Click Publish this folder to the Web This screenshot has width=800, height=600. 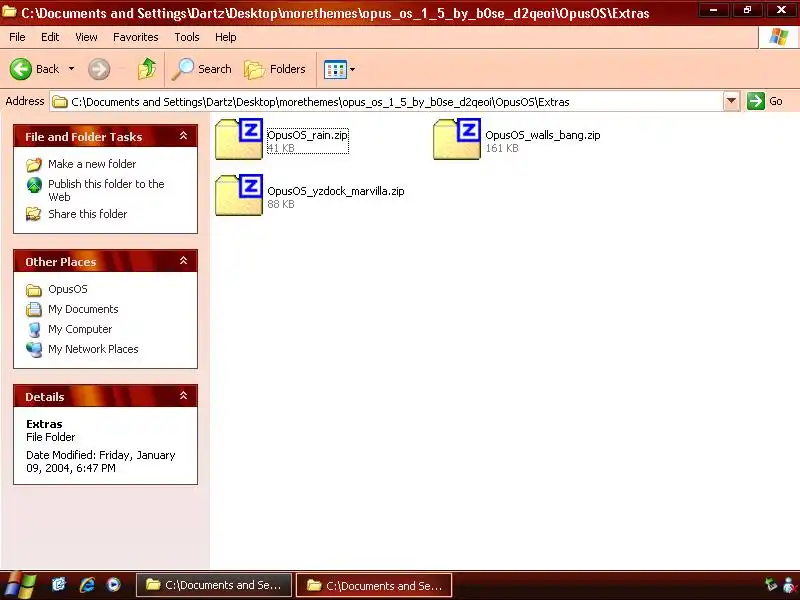[x=106, y=190]
